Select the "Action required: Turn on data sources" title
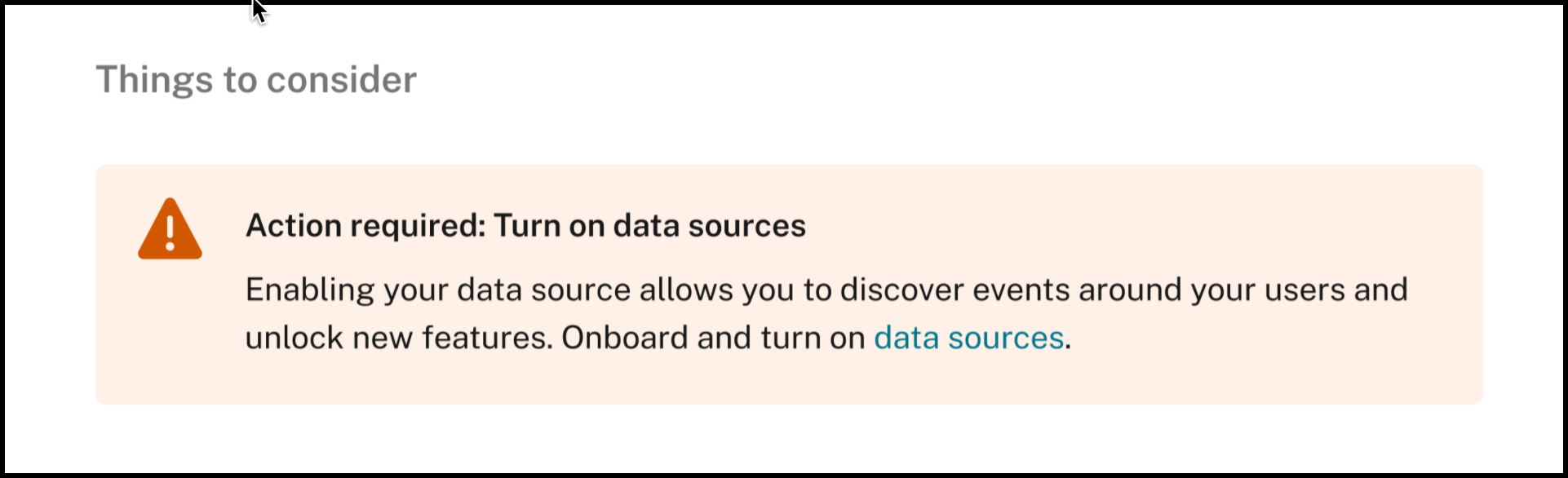Viewport: 1568px width, 478px height. tap(525, 226)
